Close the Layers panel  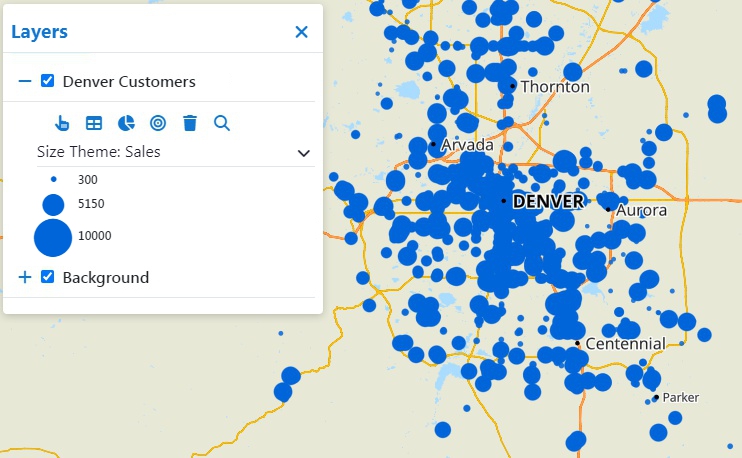(301, 32)
